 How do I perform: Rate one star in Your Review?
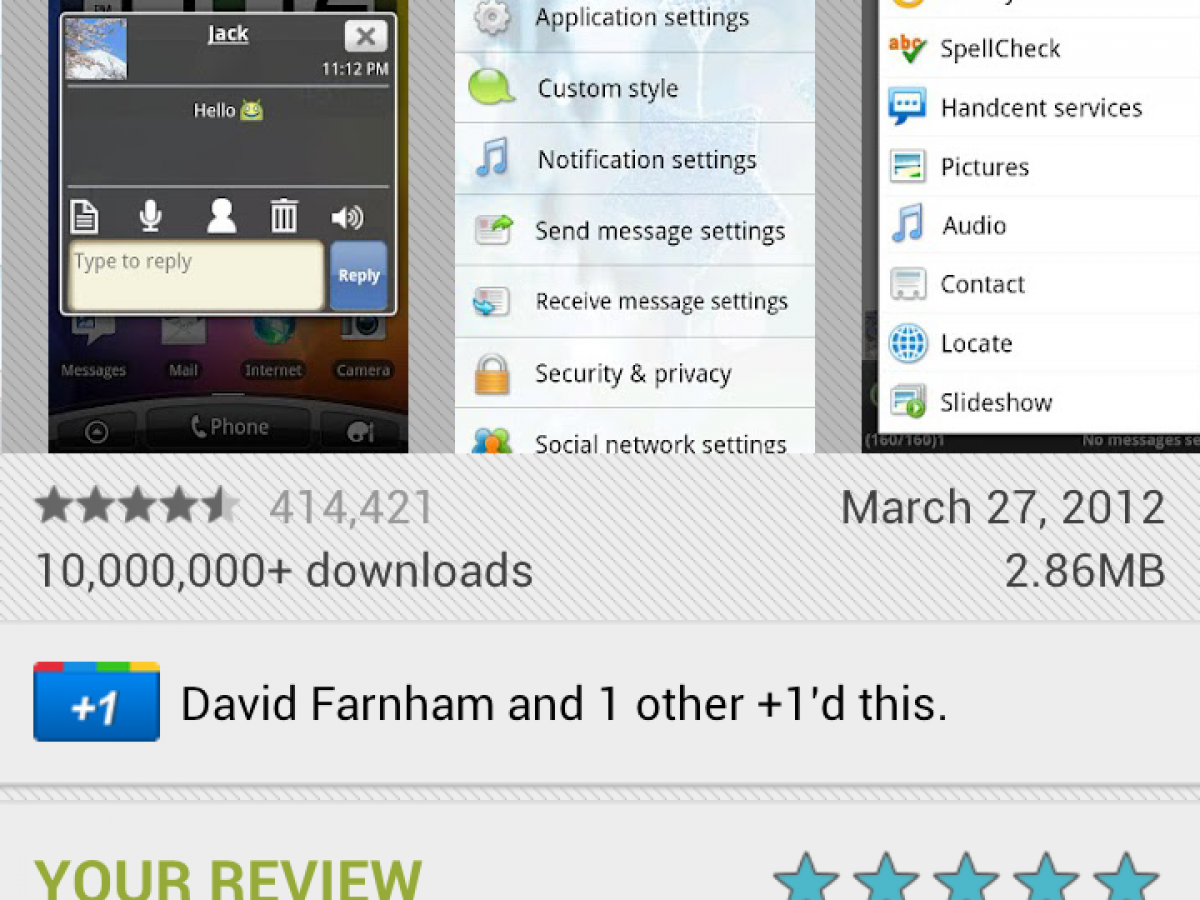(806, 878)
